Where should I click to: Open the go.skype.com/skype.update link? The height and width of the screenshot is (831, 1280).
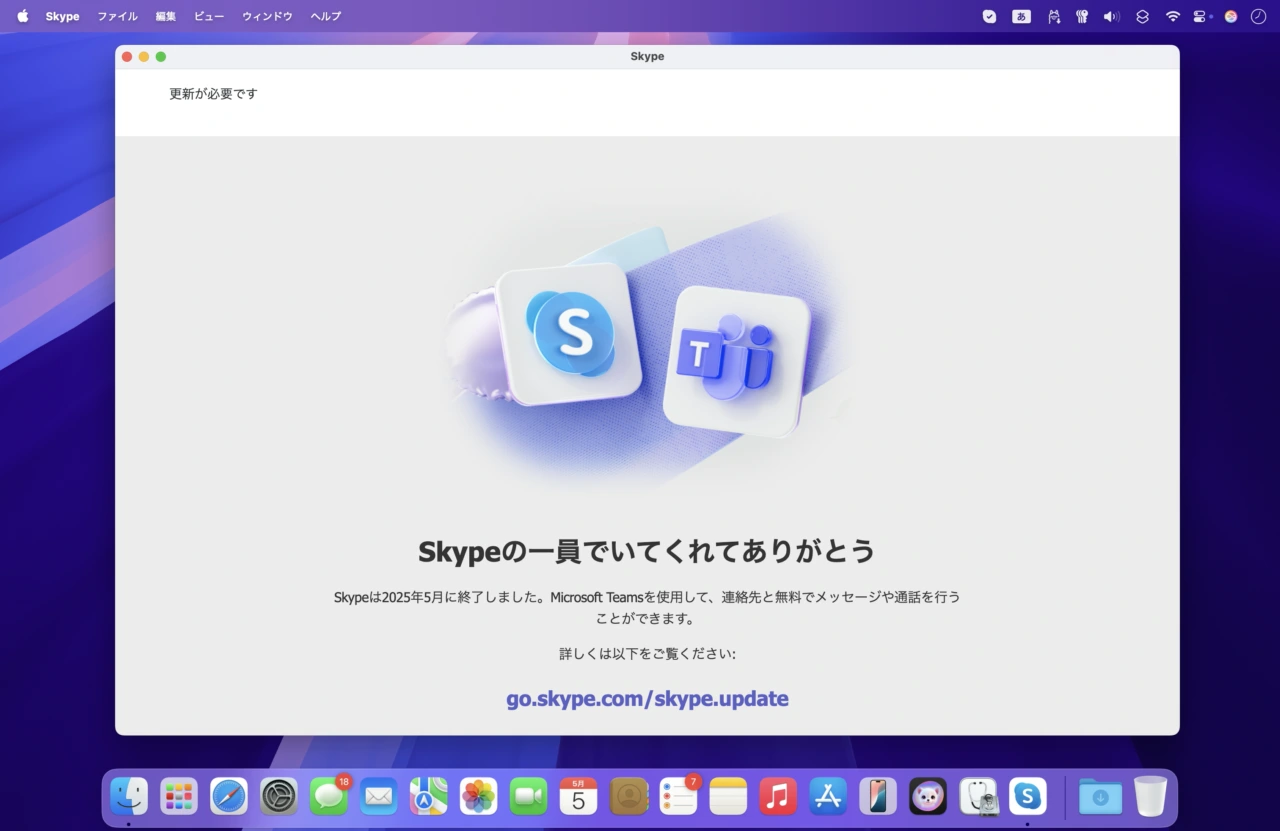pyautogui.click(x=647, y=698)
